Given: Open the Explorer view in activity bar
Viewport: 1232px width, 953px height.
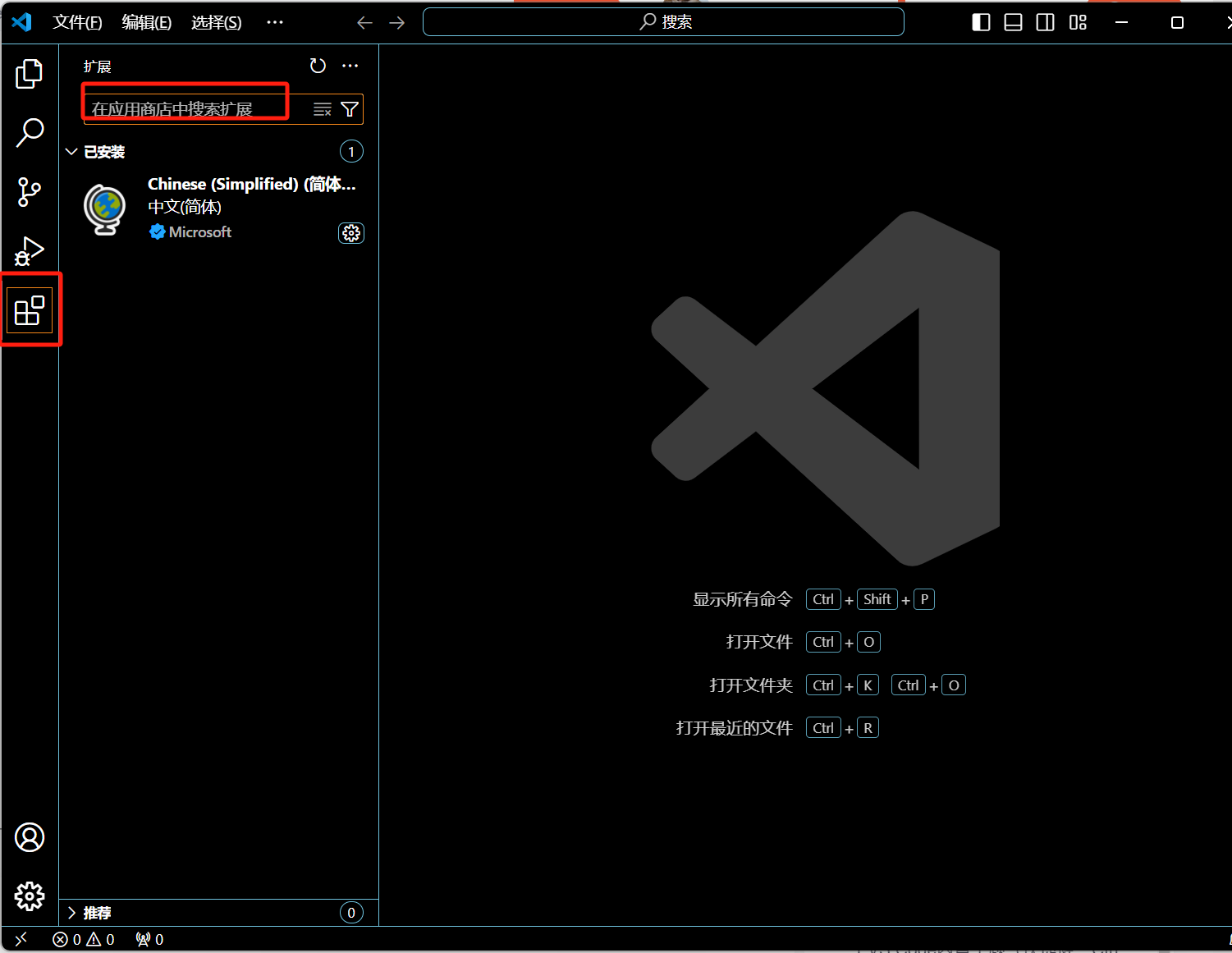Looking at the screenshot, I should (30, 74).
